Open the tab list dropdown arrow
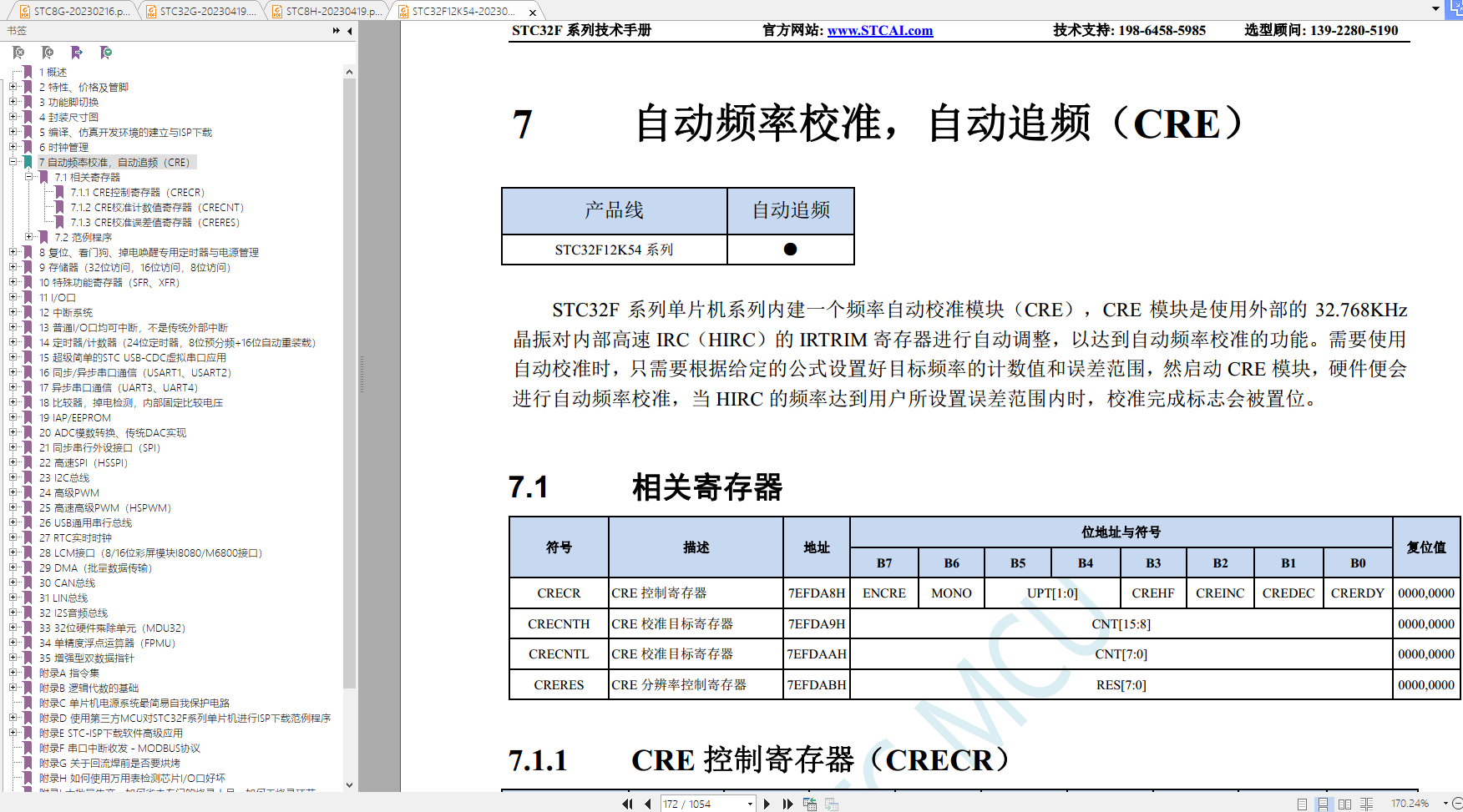This screenshot has width=1463, height=812. click(x=1435, y=9)
